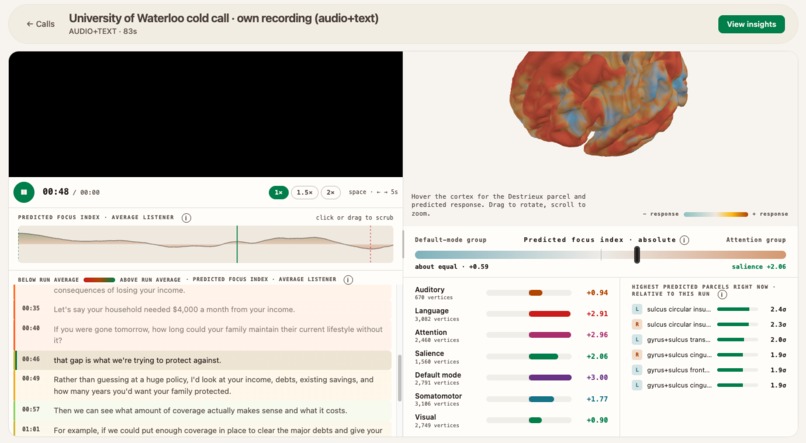Set playback speed to 1x
Screen dimensions: 806x443
pos(278,192)
